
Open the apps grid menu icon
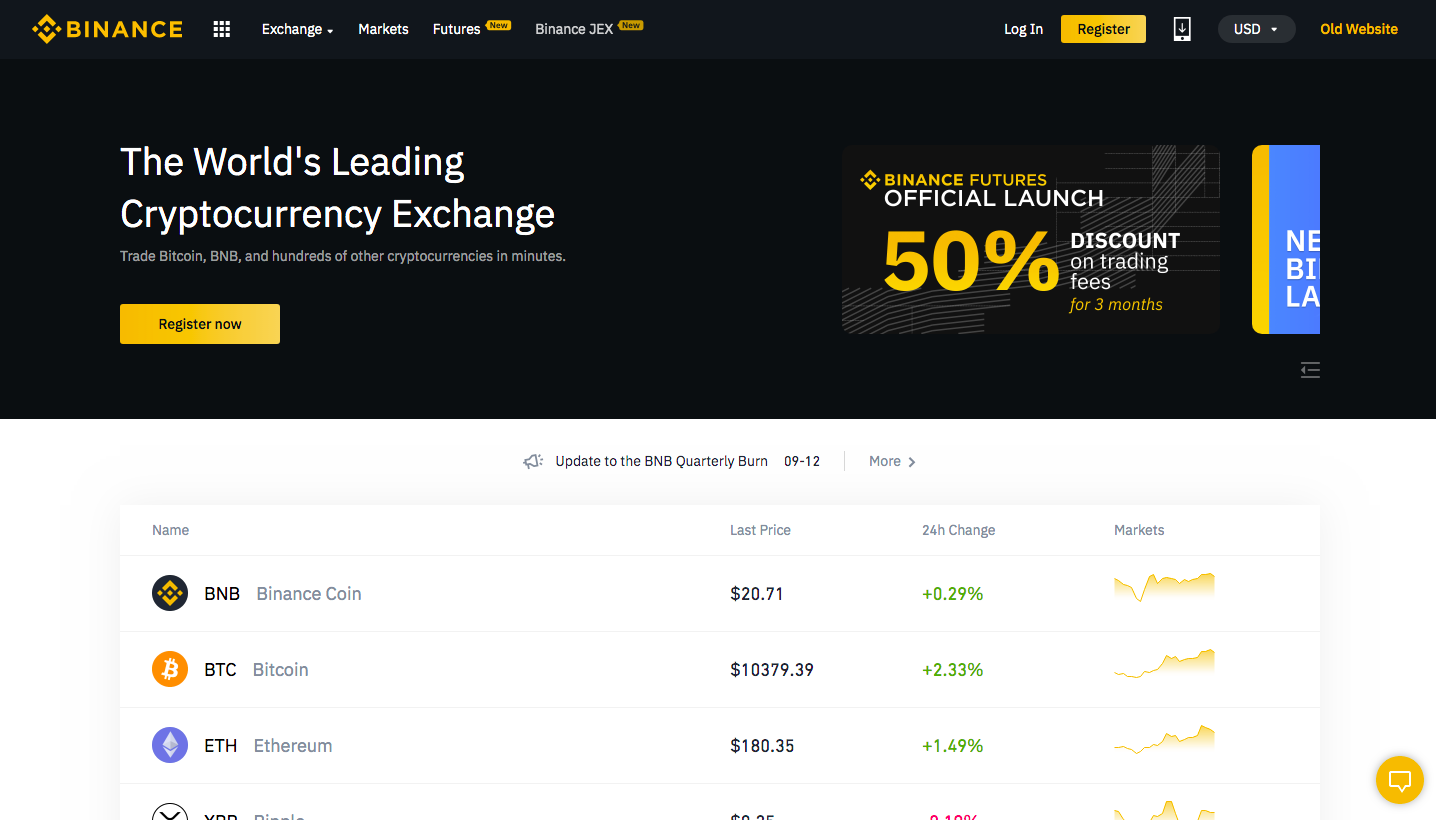(222, 29)
